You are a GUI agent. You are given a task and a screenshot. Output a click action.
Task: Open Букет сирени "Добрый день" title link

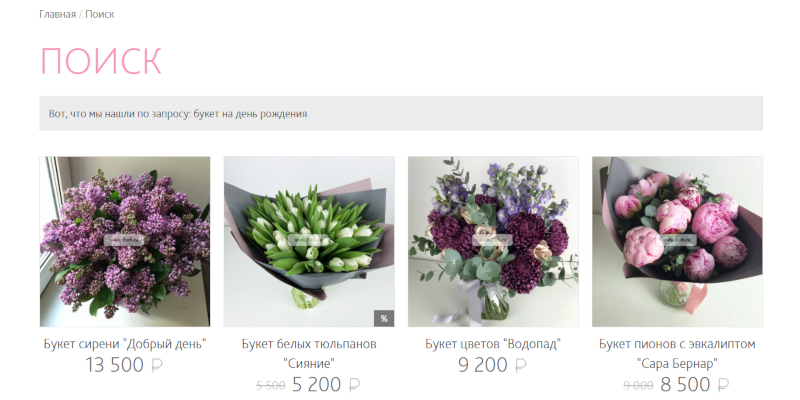tap(125, 344)
